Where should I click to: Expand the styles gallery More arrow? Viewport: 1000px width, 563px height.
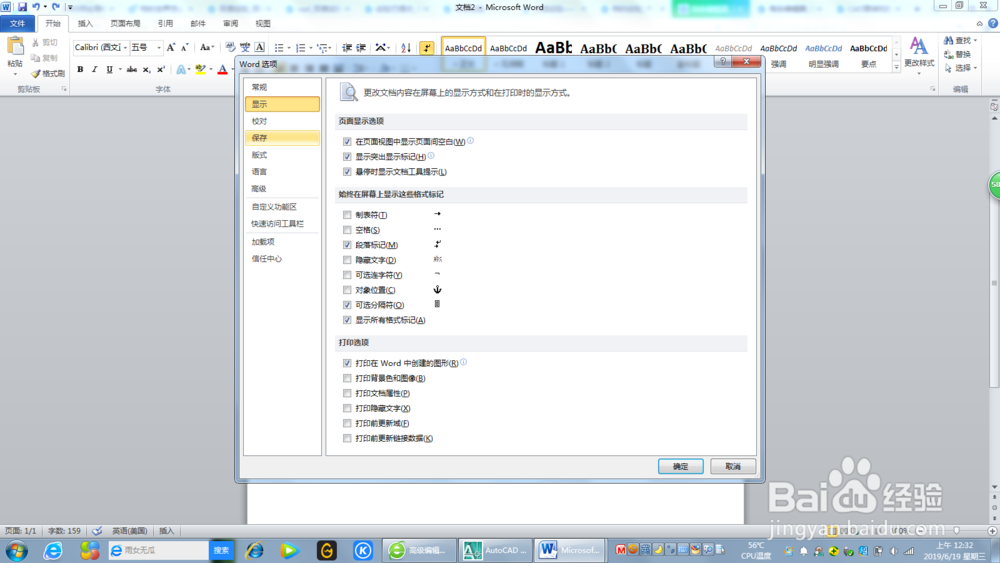click(x=896, y=66)
